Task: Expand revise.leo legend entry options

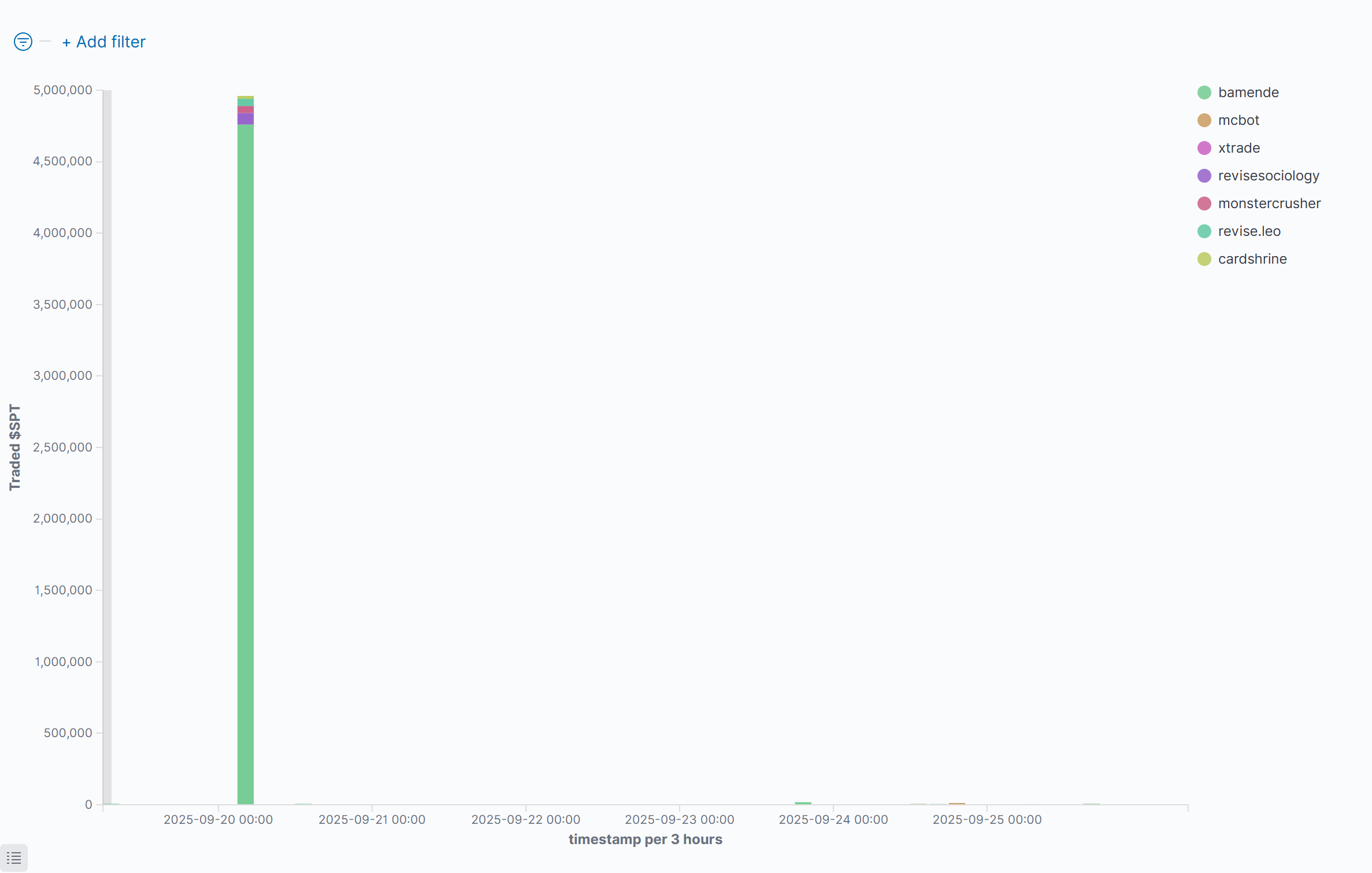Action: pos(1249,231)
